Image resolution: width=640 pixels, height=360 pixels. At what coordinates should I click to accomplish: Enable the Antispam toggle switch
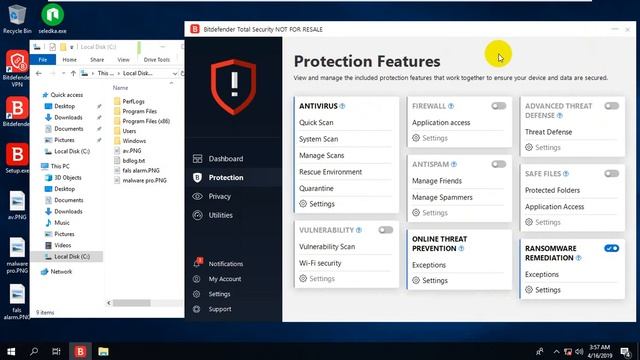pos(498,164)
